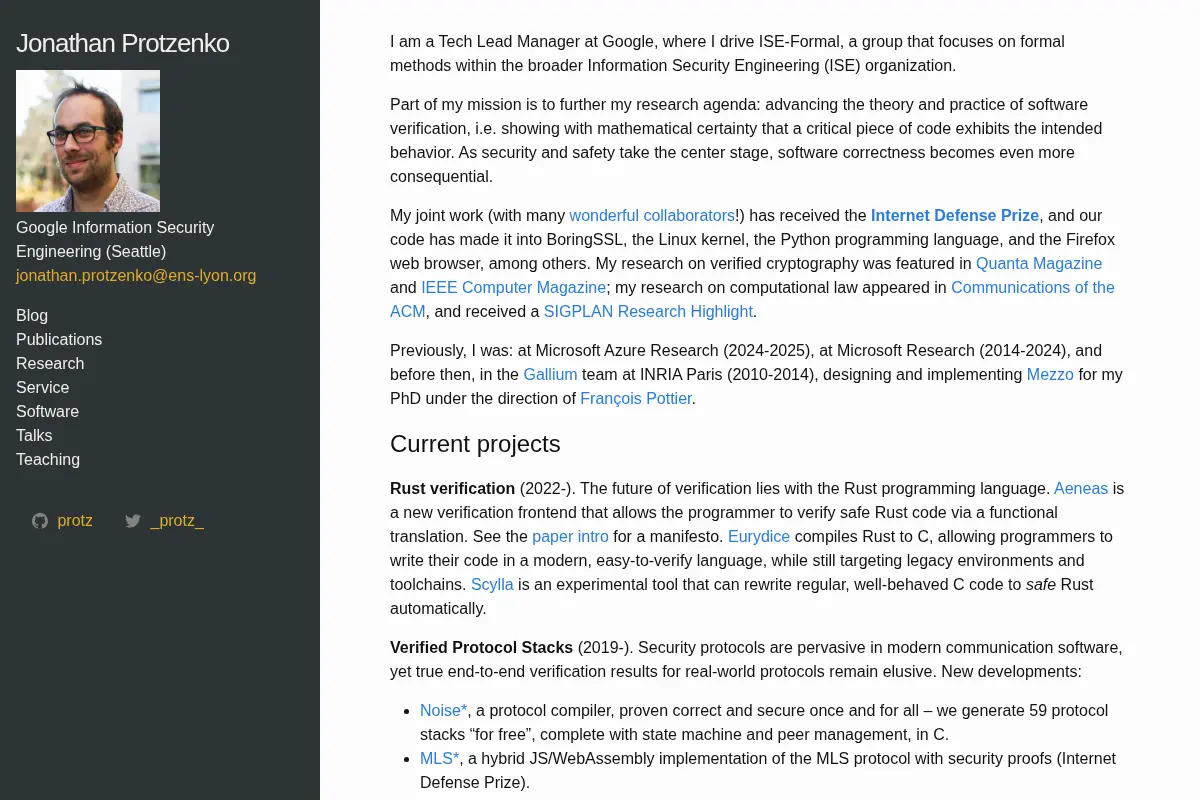The image size is (1200, 800).
Task: Open the Blog page in sidebar
Action: click(x=32, y=315)
